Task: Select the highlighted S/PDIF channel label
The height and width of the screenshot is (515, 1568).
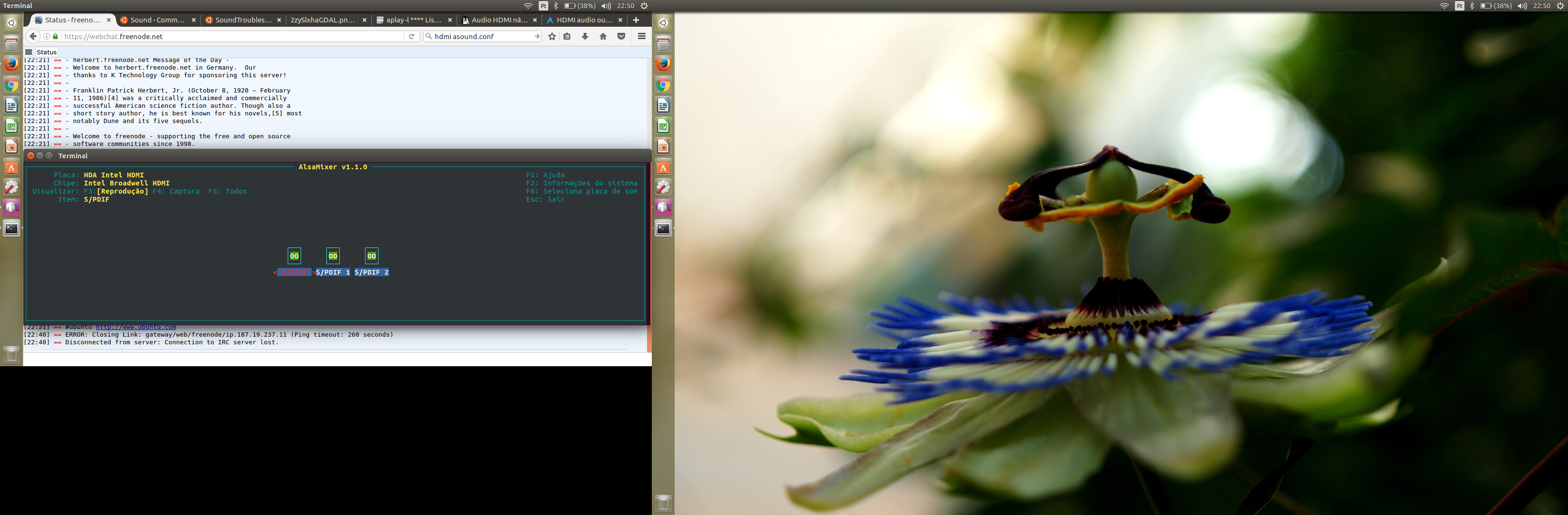Action: coord(294,272)
